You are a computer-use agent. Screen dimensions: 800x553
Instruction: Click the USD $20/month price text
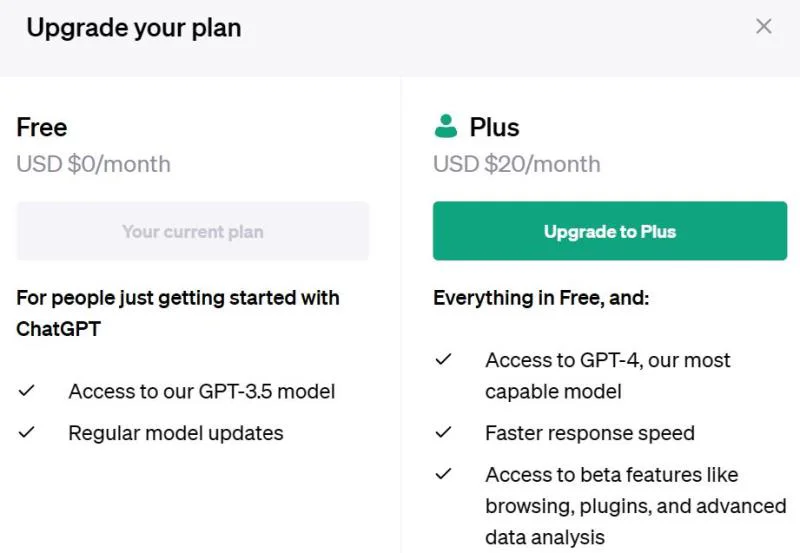[x=517, y=164]
